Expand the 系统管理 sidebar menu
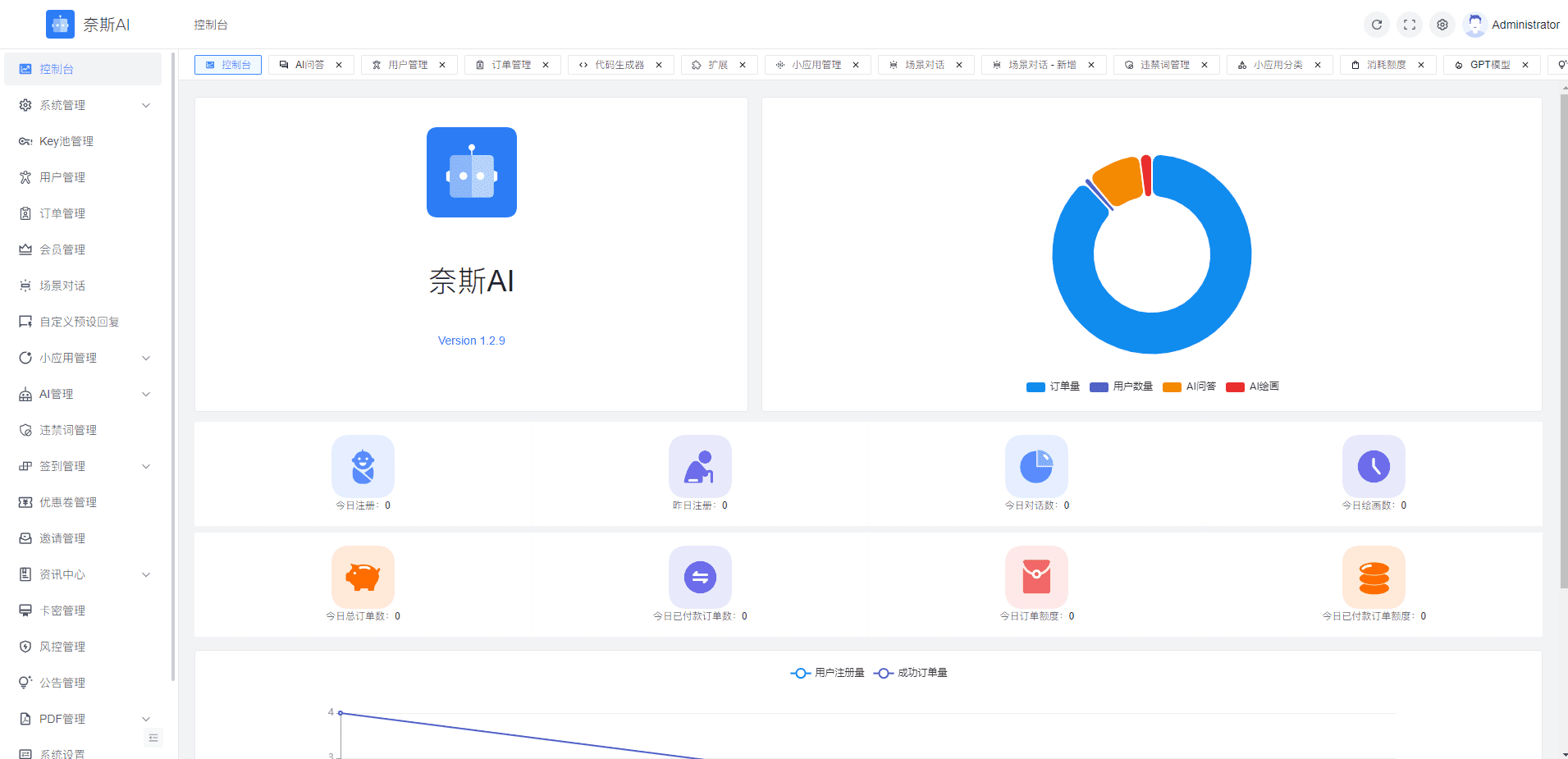This screenshot has height=759, width=1568. point(83,105)
